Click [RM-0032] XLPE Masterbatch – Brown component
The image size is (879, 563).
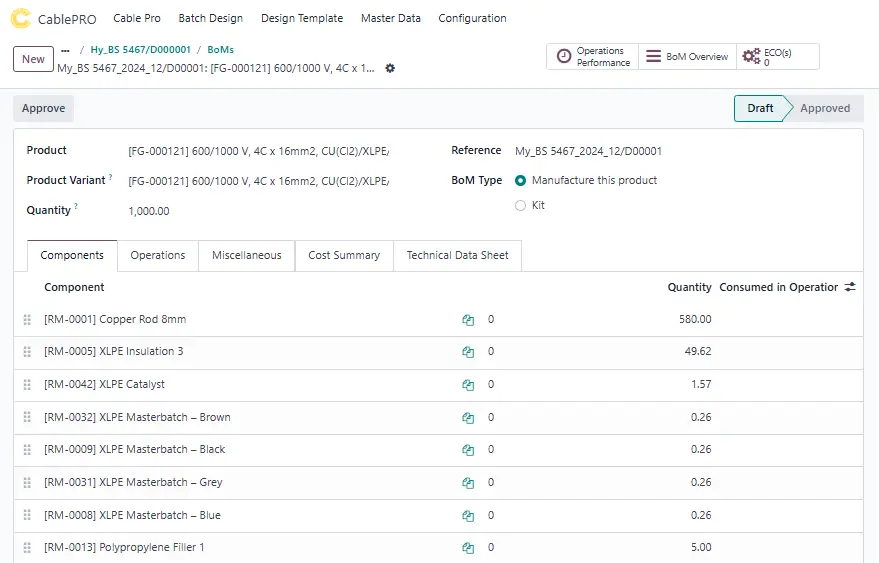pyautogui.click(x=137, y=417)
